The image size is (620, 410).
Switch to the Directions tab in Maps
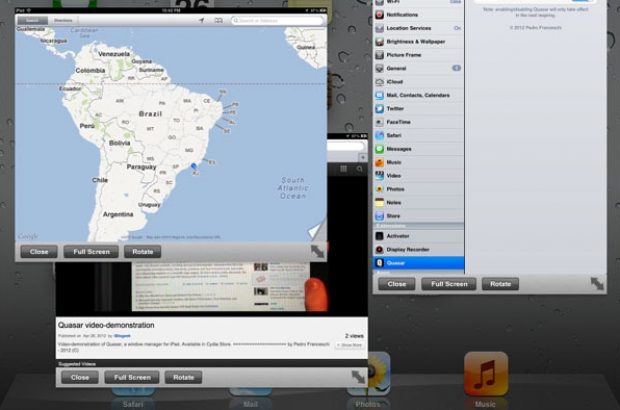pyautogui.click(x=62, y=19)
